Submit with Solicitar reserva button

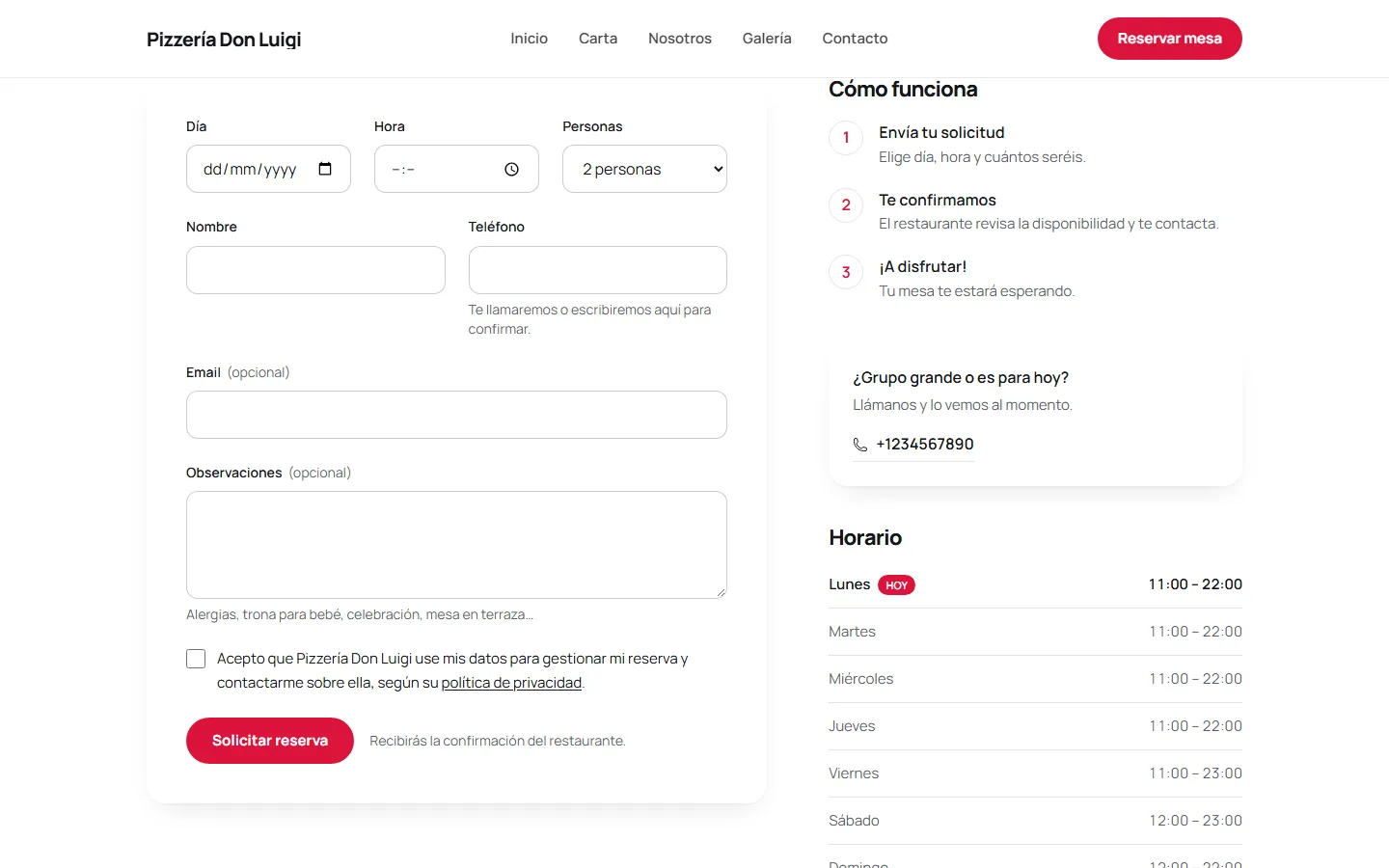tap(270, 741)
